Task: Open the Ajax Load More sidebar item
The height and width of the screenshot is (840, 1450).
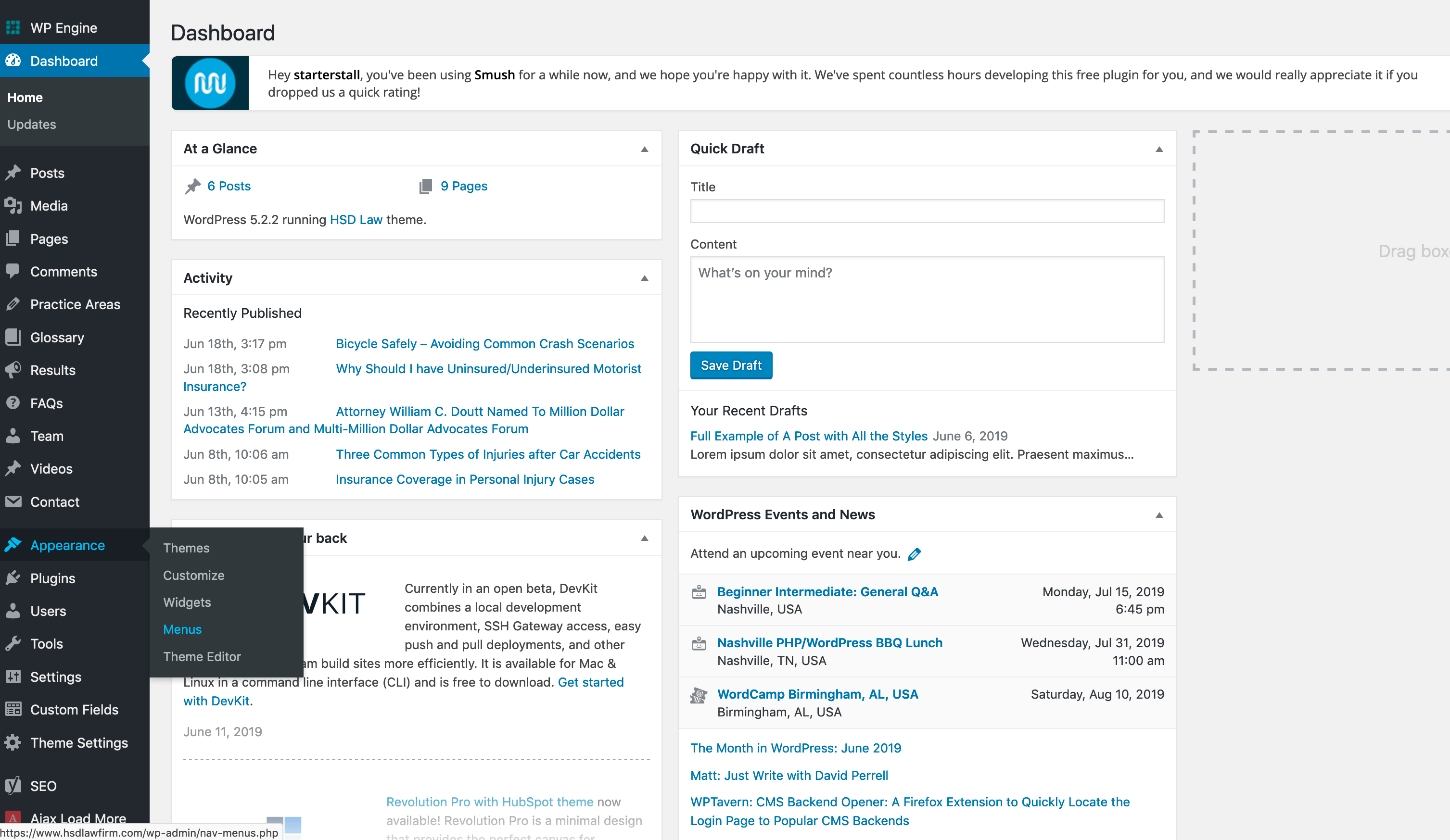Action: 75,817
